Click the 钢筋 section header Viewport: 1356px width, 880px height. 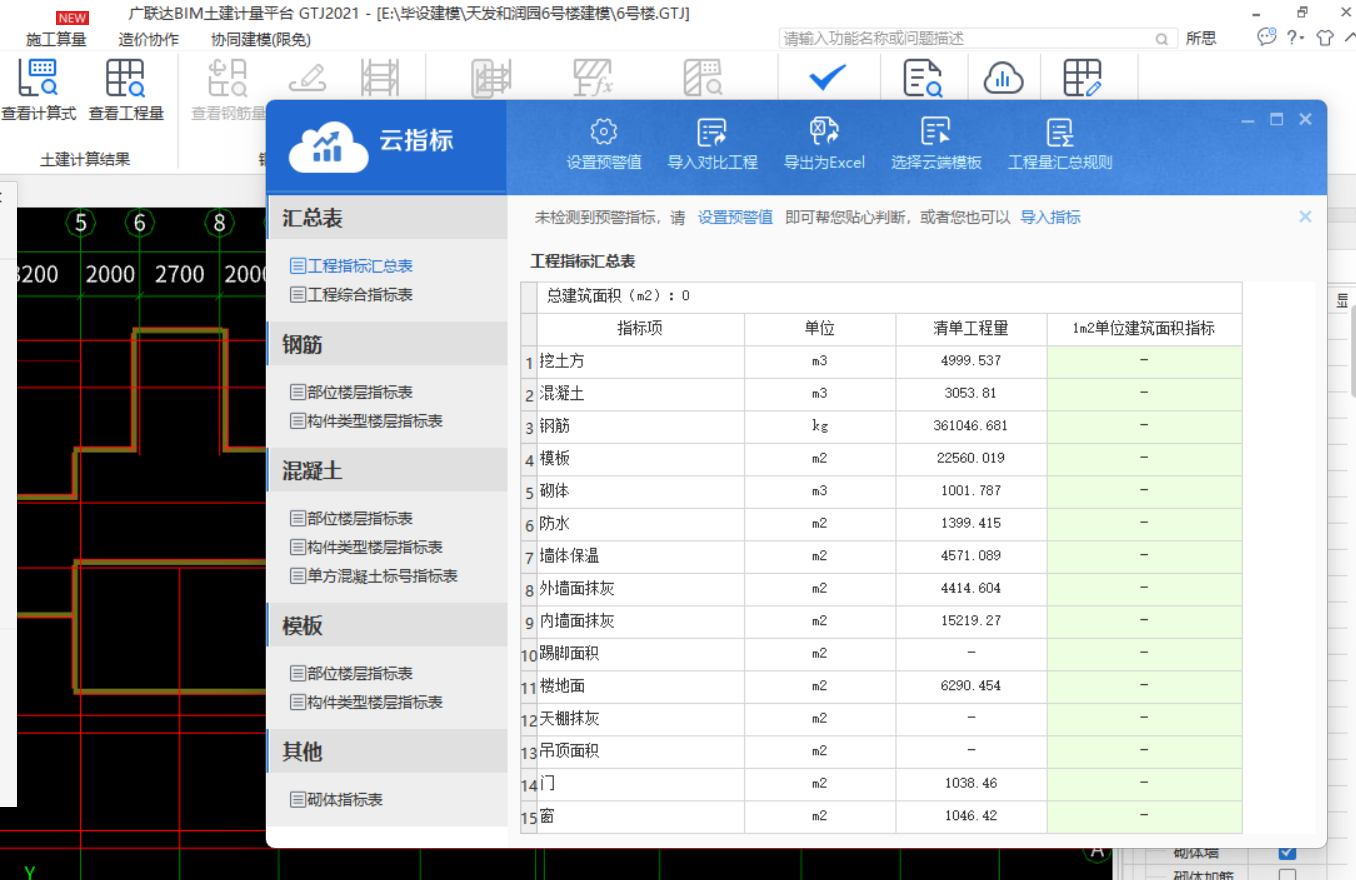[x=387, y=345]
